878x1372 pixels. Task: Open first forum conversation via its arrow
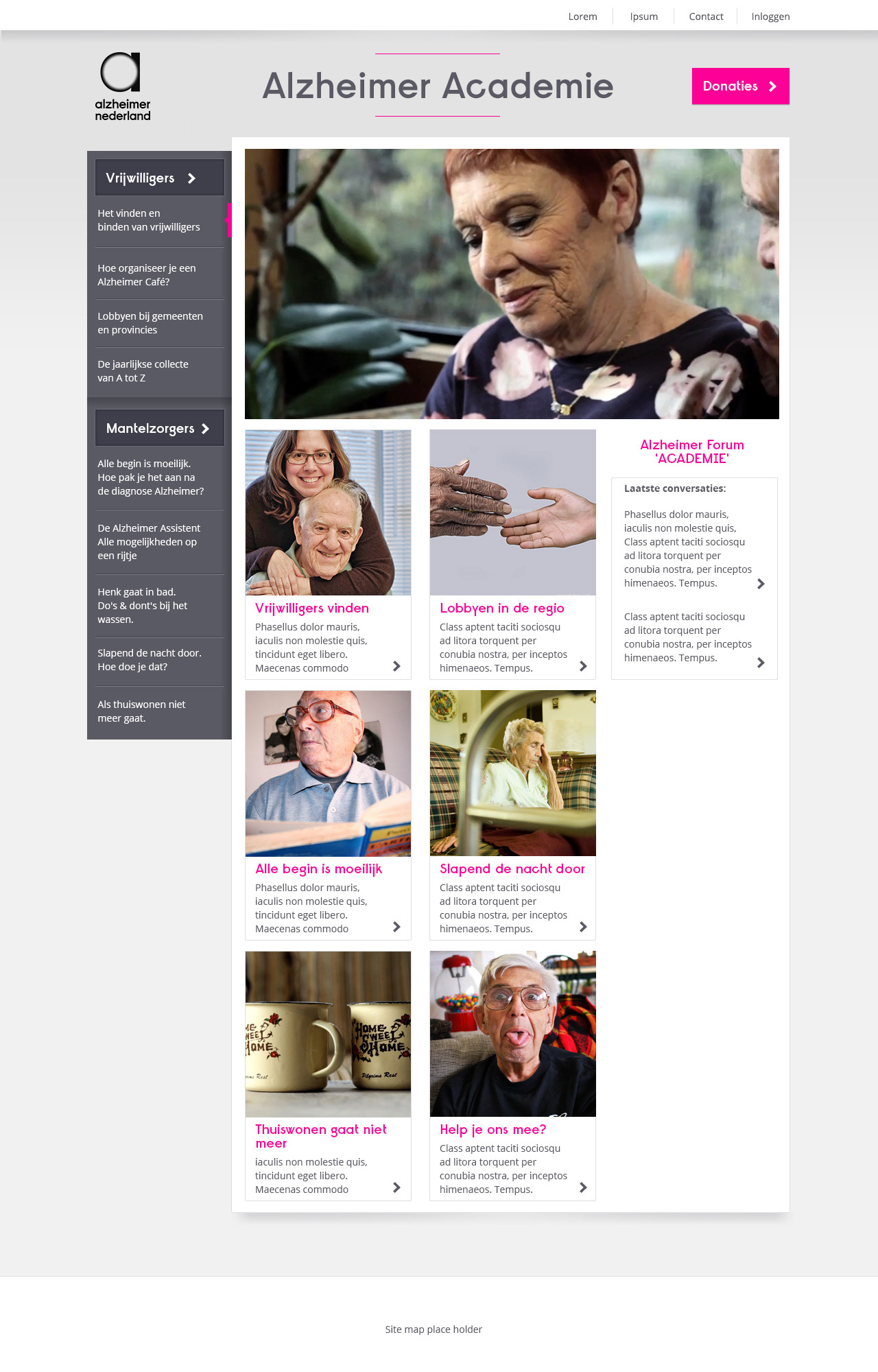click(x=761, y=584)
